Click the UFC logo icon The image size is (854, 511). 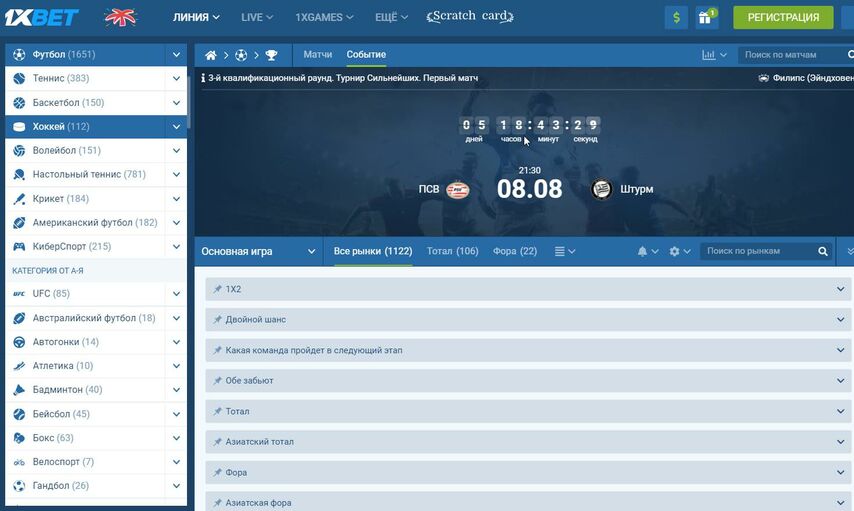pos(19,294)
